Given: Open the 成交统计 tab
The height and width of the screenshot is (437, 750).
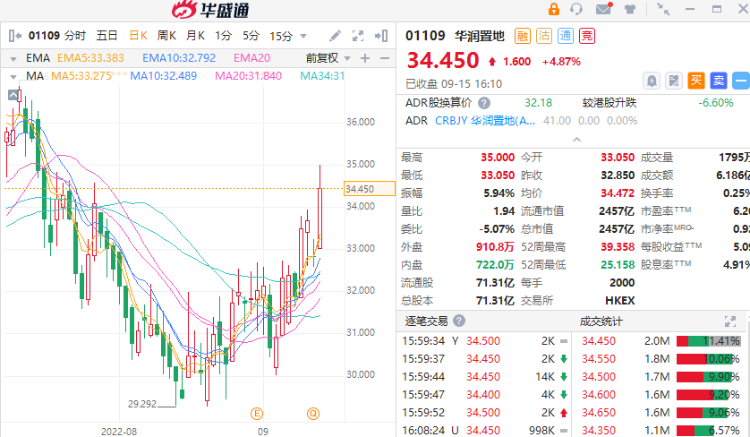Looking at the screenshot, I should tap(601, 321).
